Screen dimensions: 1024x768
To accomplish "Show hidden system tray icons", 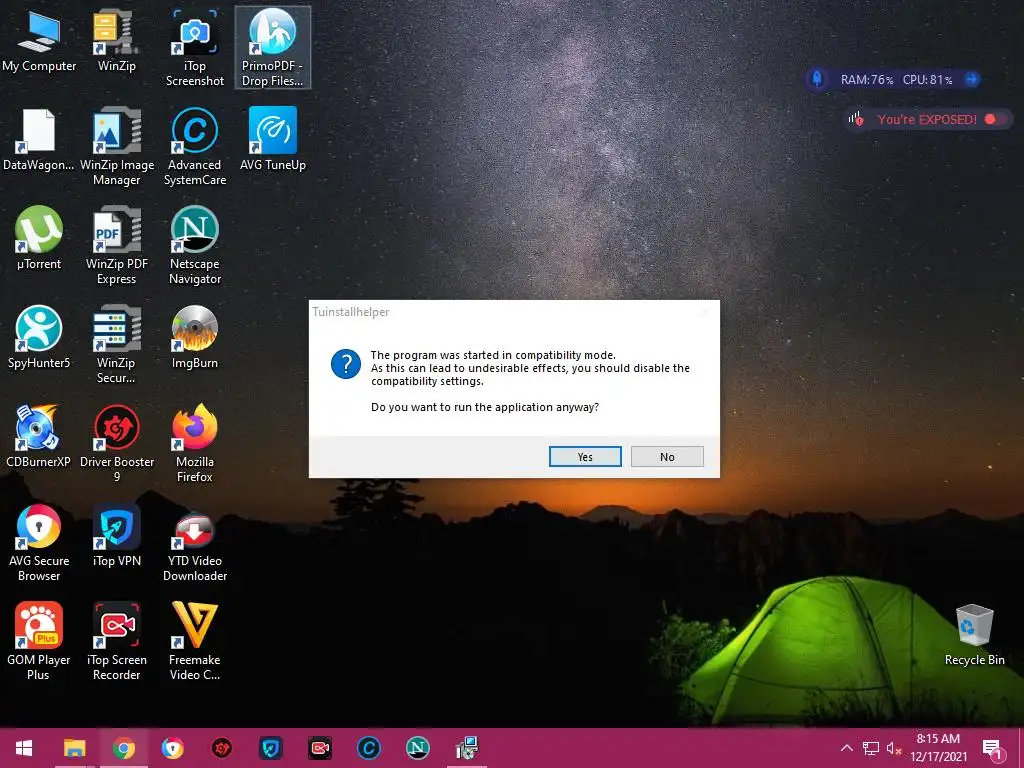I will [x=846, y=748].
